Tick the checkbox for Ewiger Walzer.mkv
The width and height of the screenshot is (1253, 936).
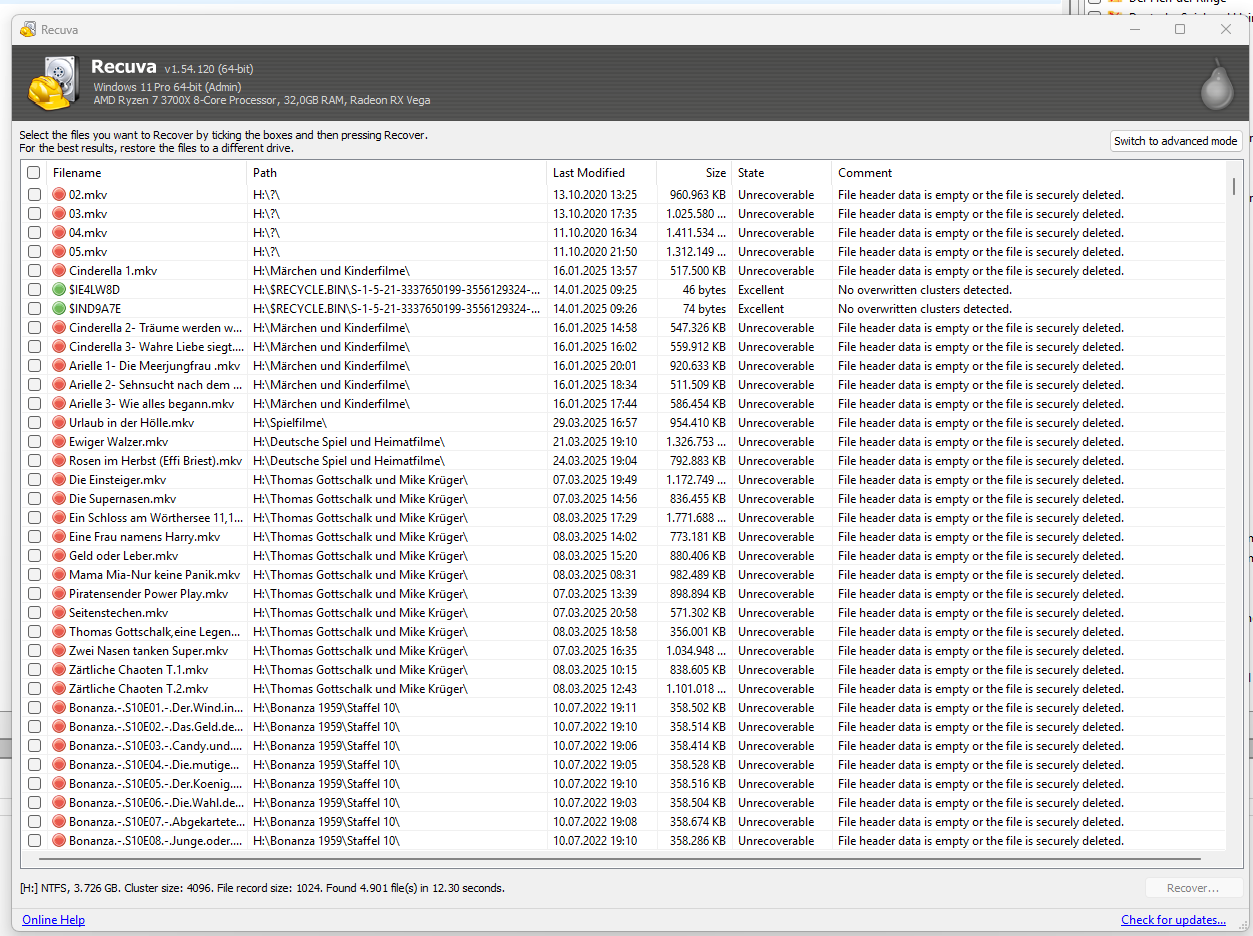pos(34,442)
